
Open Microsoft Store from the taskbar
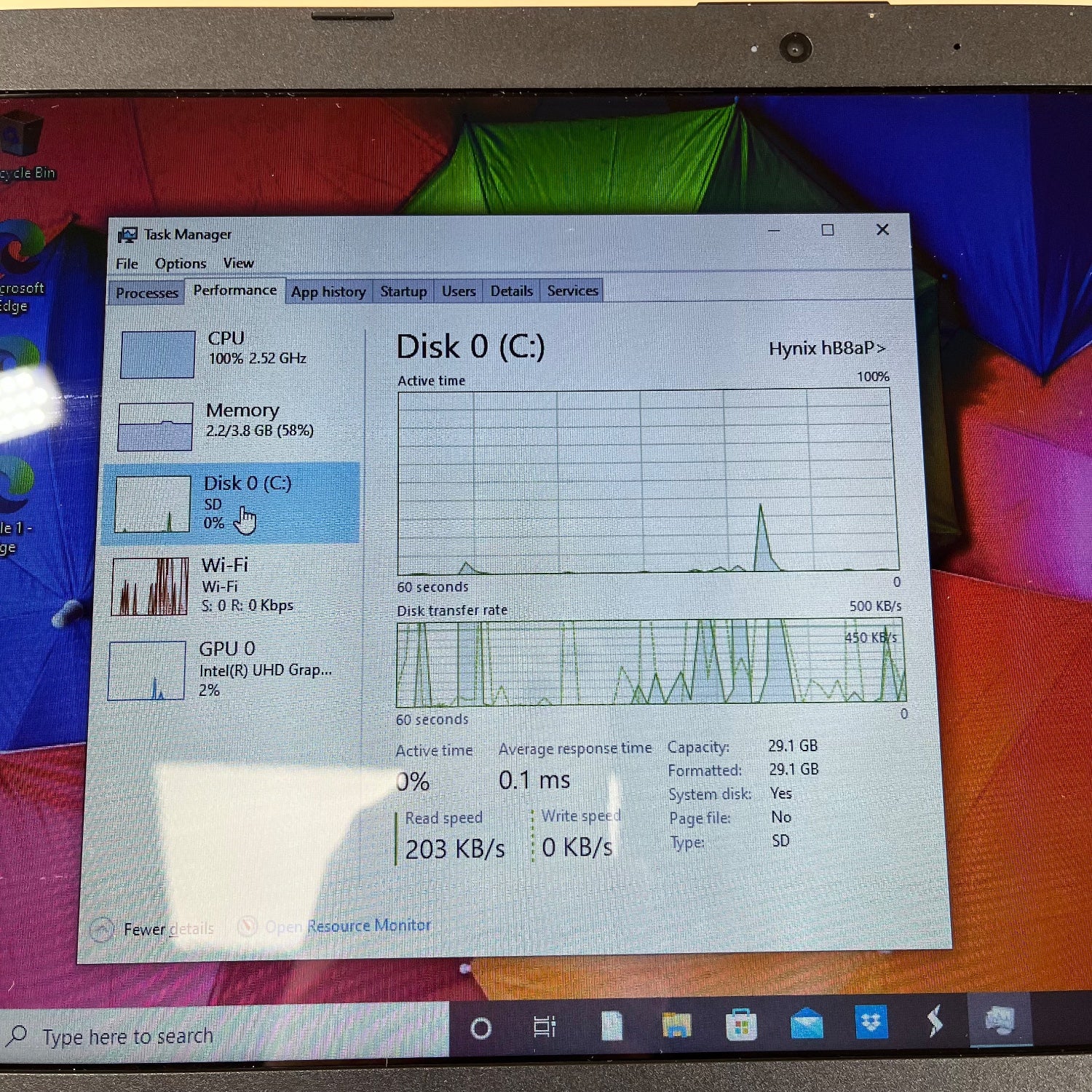(x=741, y=1026)
